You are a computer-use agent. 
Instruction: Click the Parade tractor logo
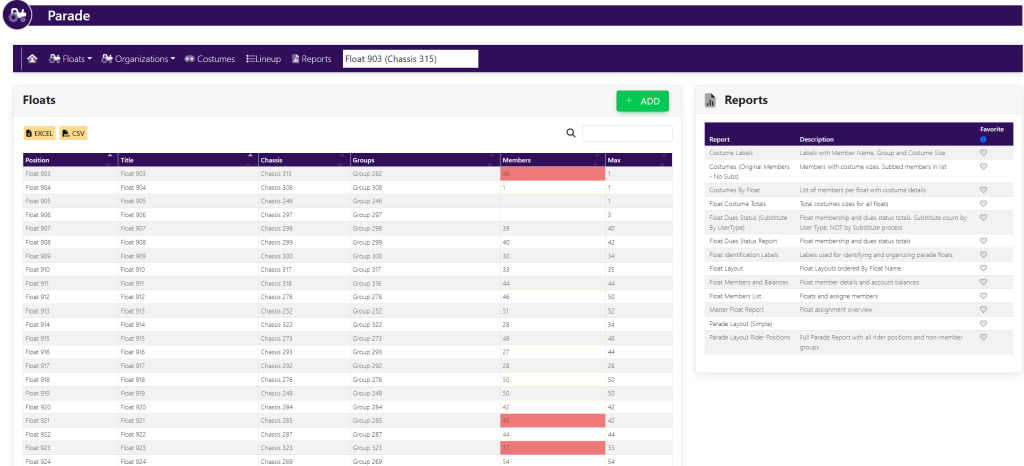(18, 15)
